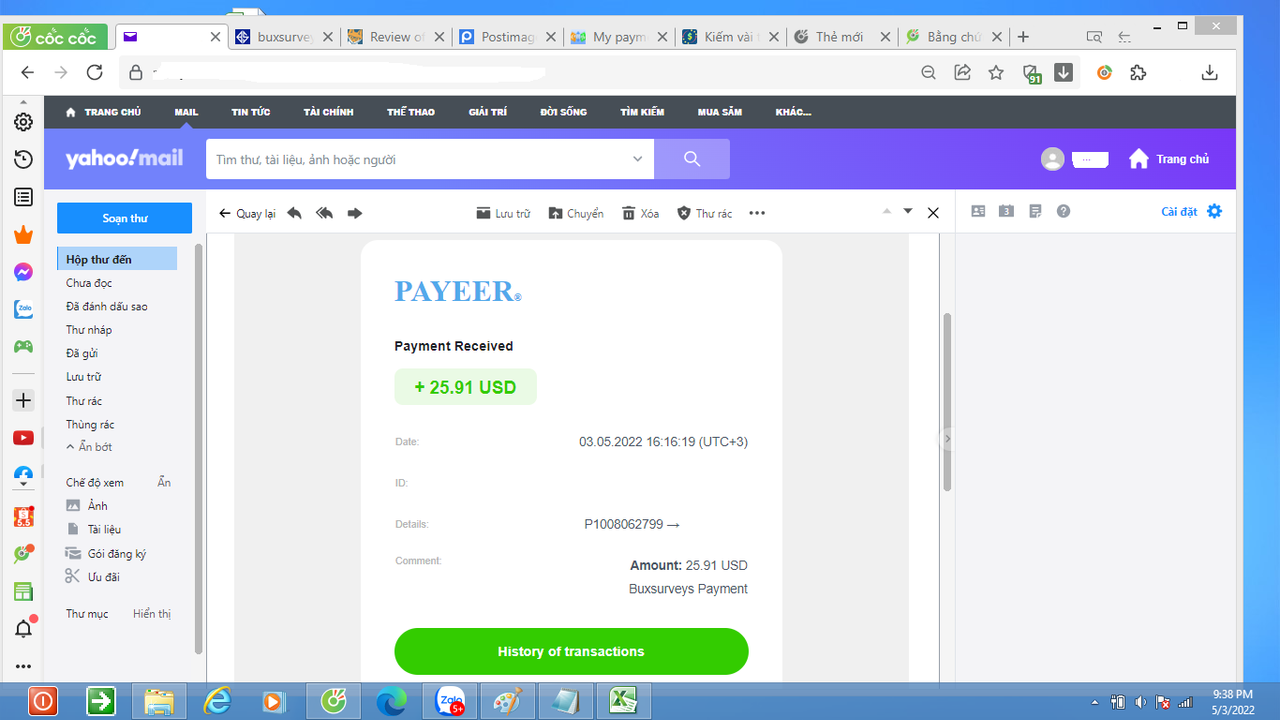This screenshot has width=1280, height=720.
Task: Show folders next to Thư mục
Action: [152, 614]
